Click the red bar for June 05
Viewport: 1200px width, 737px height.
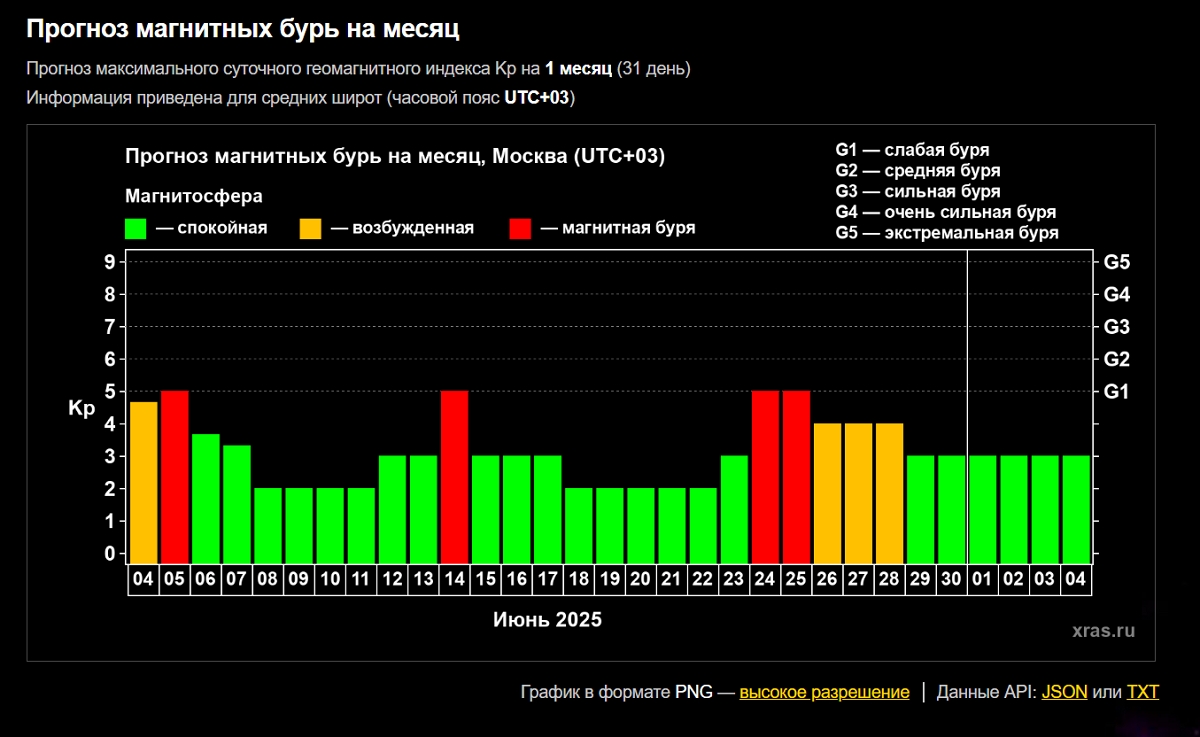point(174,476)
